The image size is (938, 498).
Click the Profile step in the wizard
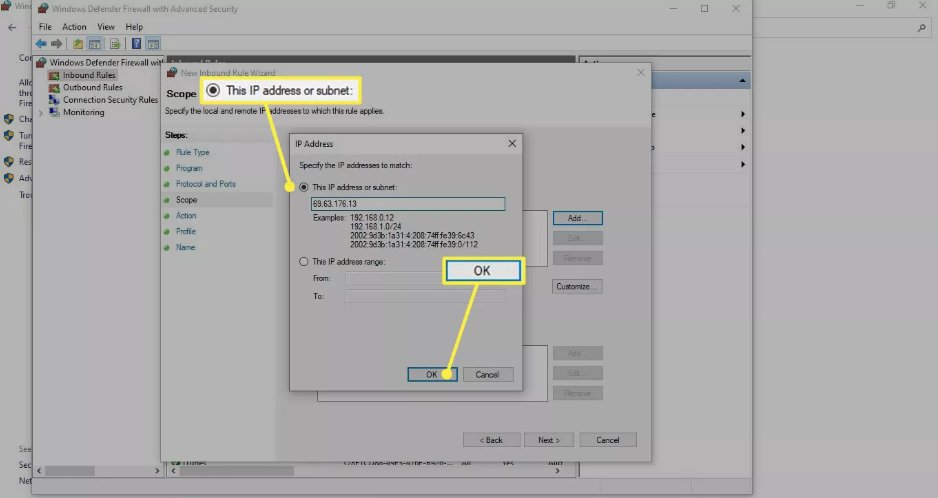(x=185, y=232)
